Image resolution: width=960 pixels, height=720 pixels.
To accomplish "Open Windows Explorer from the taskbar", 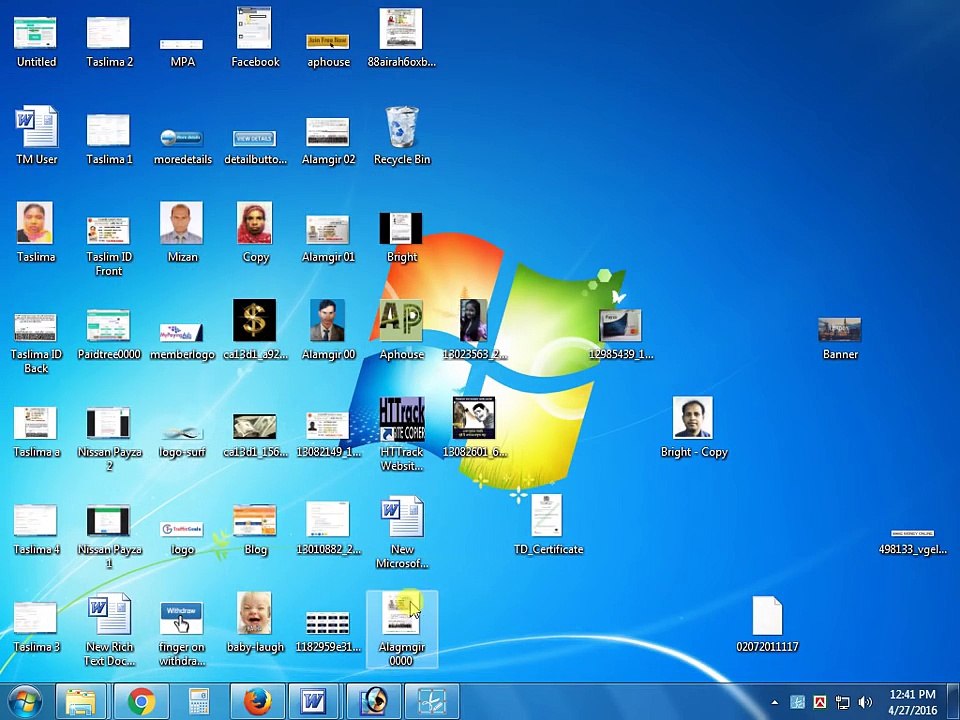I will (x=84, y=702).
